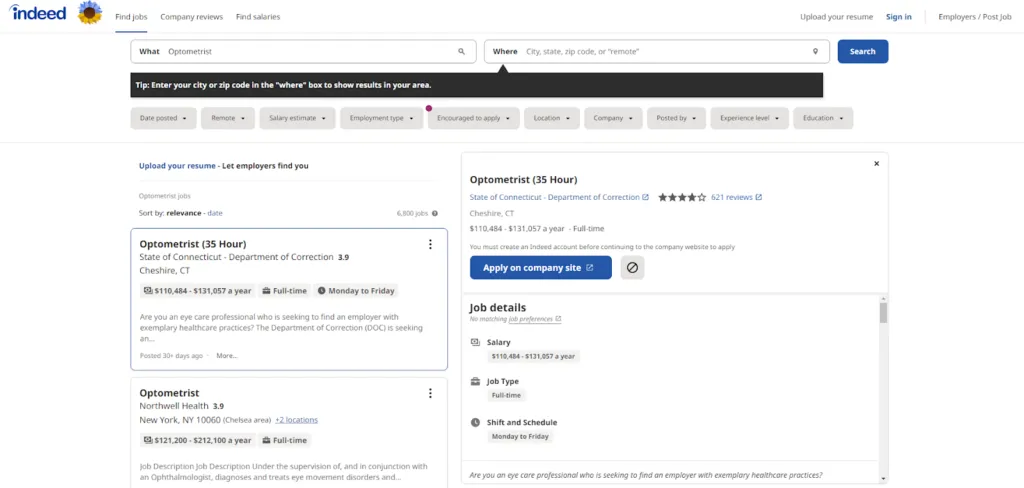The height and width of the screenshot is (488, 1024).
Task: Open Find salaries tab
Action: [x=258, y=17]
